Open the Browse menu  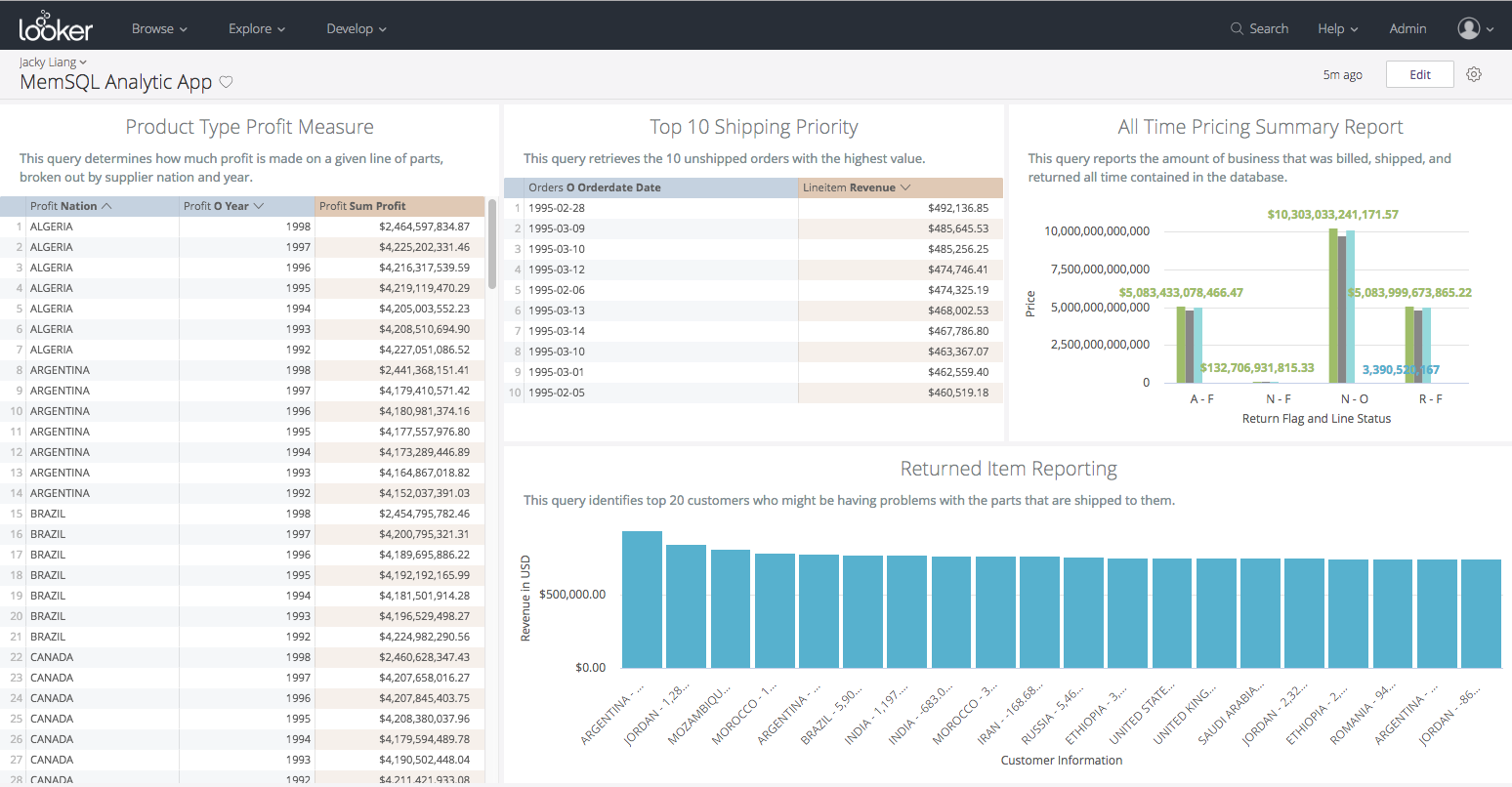pos(159,28)
